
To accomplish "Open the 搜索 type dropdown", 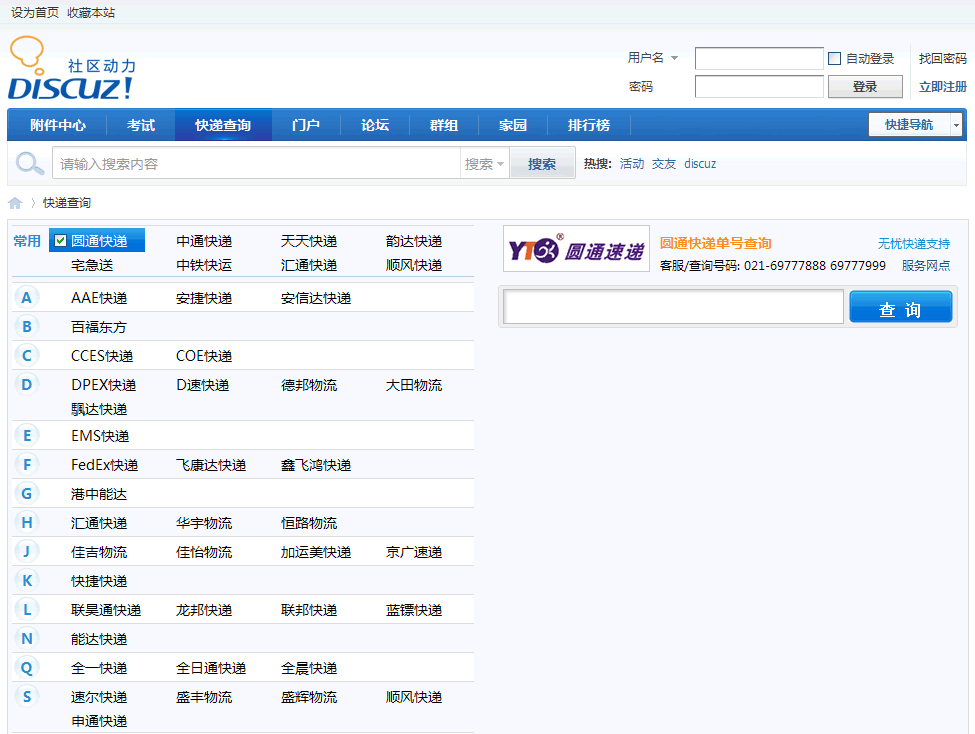I will pyautogui.click(x=484, y=164).
